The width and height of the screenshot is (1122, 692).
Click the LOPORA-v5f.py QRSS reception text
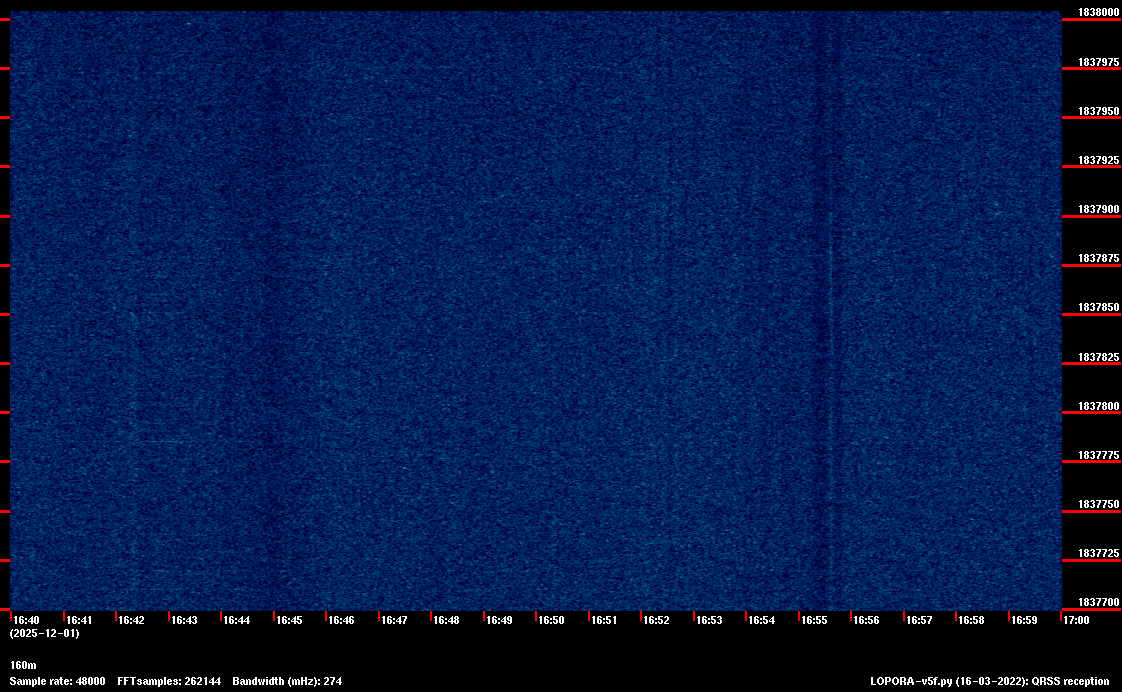[x=990, y=681]
